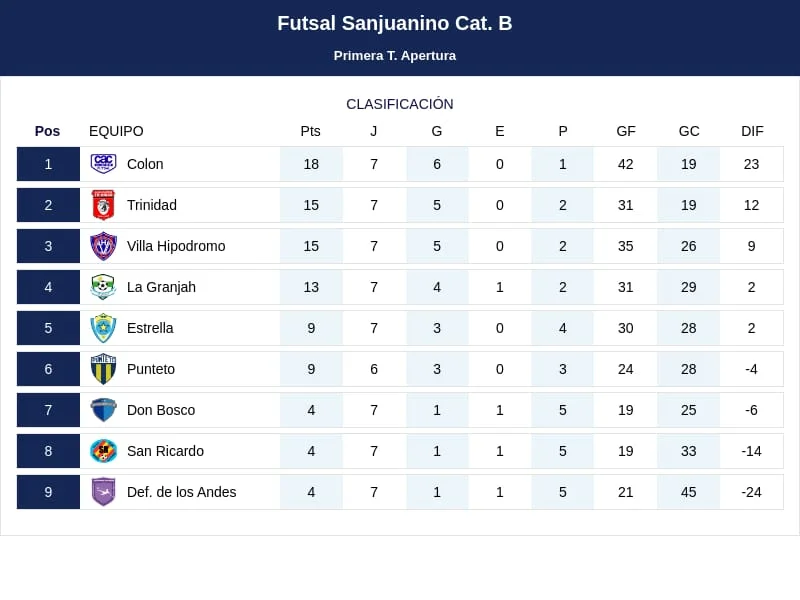Click the Villa Hipodromo crest icon
The image size is (800, 600).
pyautogui.click(x=103, y=246)
